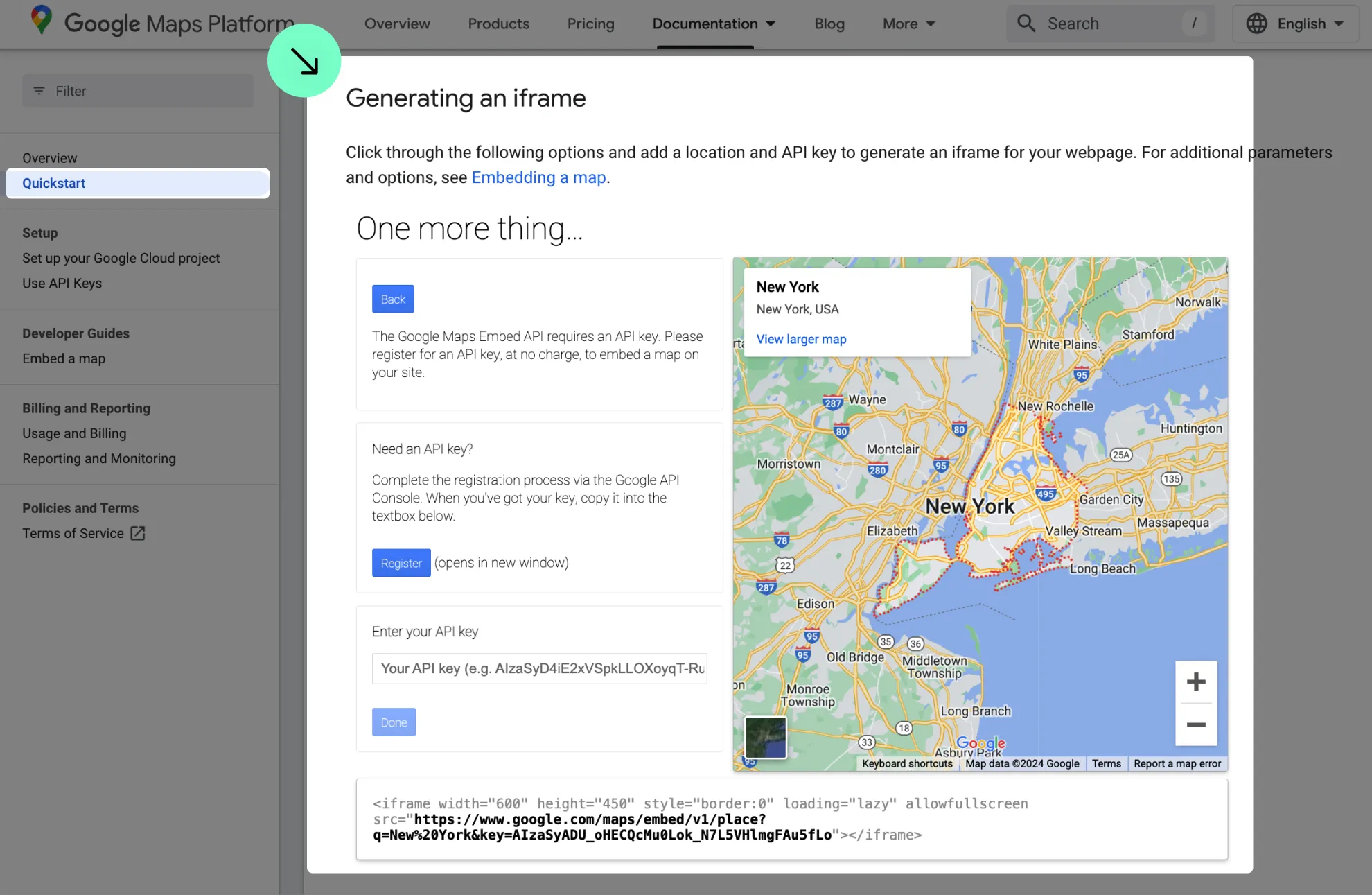
Task: Open Set up your Google Cloud project
Action: [121, 258]
